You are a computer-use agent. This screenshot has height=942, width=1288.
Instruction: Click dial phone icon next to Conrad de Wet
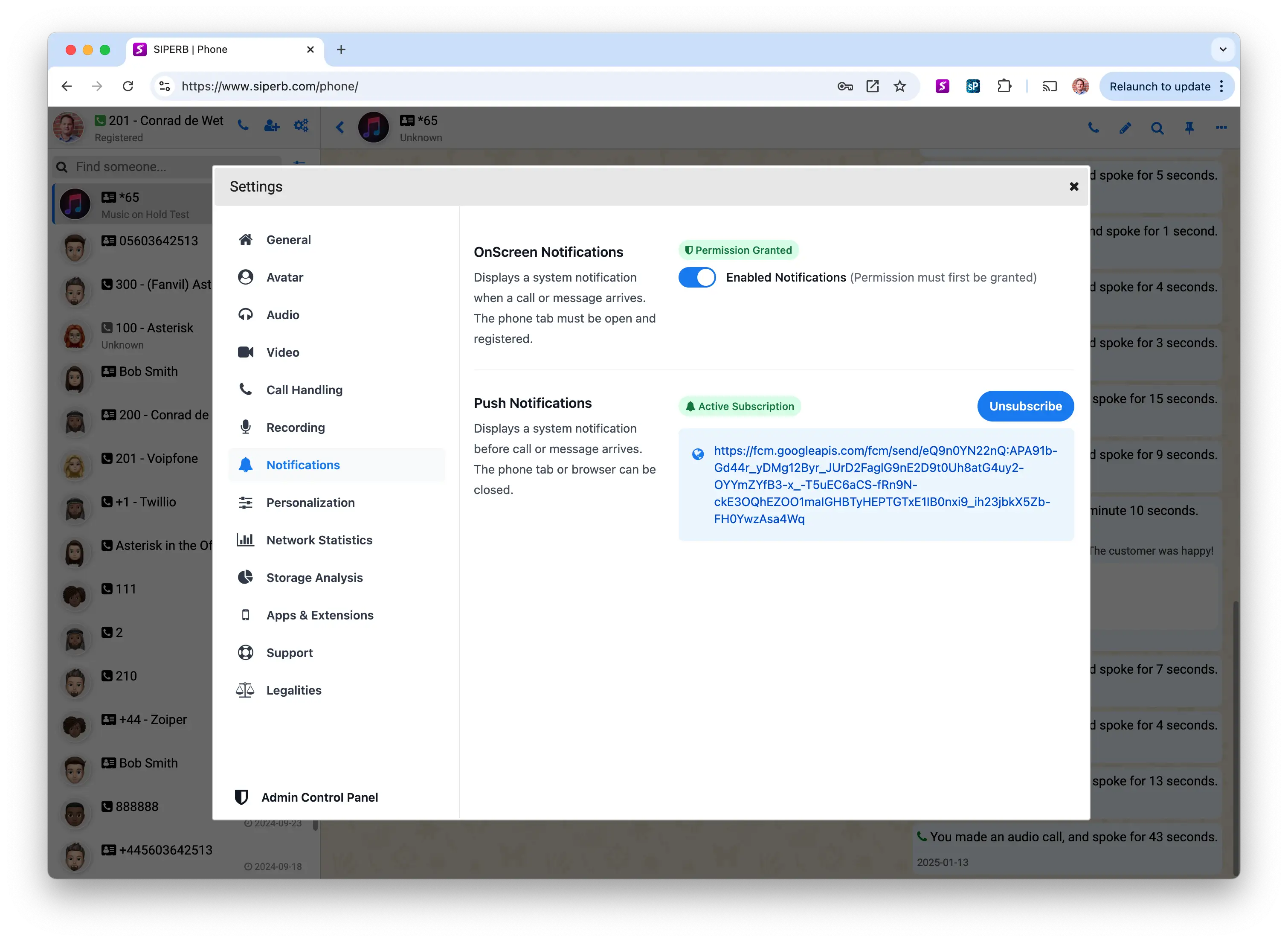(x=244, y=125)
